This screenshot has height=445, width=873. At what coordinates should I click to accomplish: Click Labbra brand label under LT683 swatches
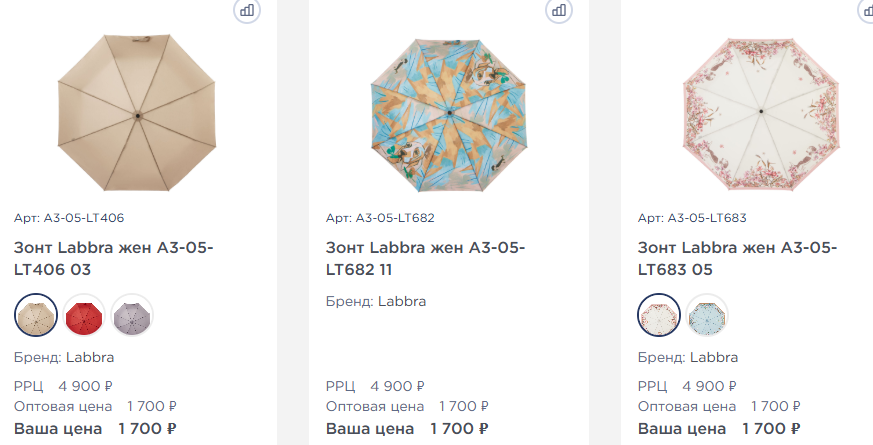click(713, 357)
